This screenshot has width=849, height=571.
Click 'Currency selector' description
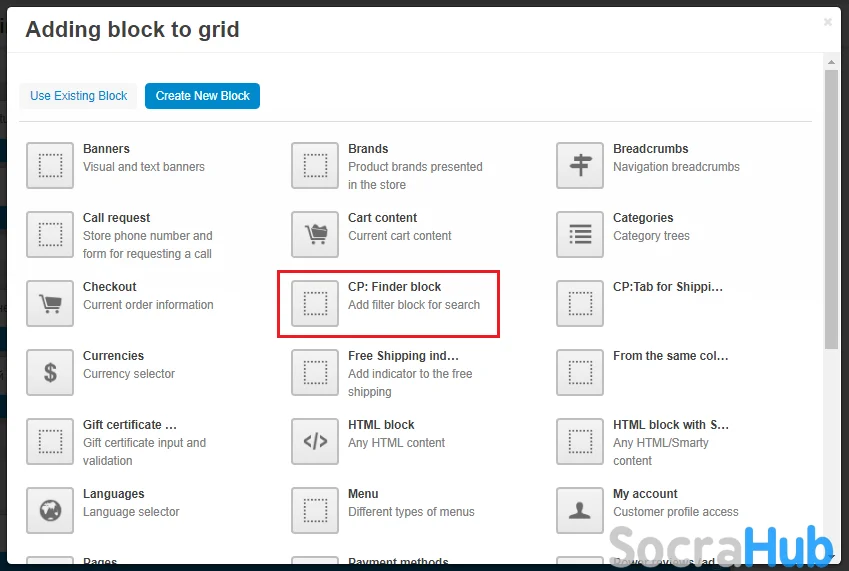tap(129, 374)
